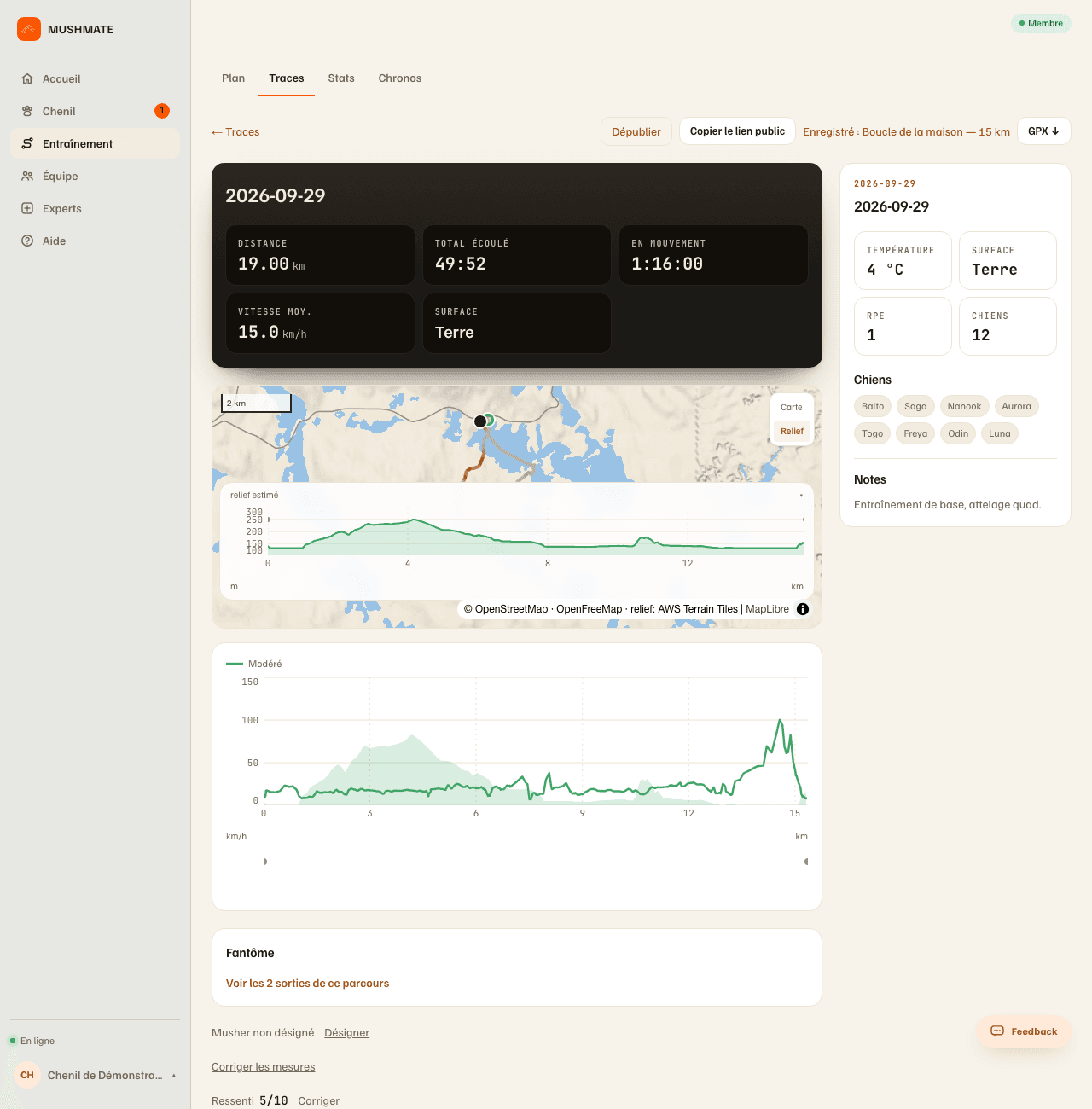1092x1109 pixels.
Task: Click the speed chart left range handle
Action: (264, 862)
